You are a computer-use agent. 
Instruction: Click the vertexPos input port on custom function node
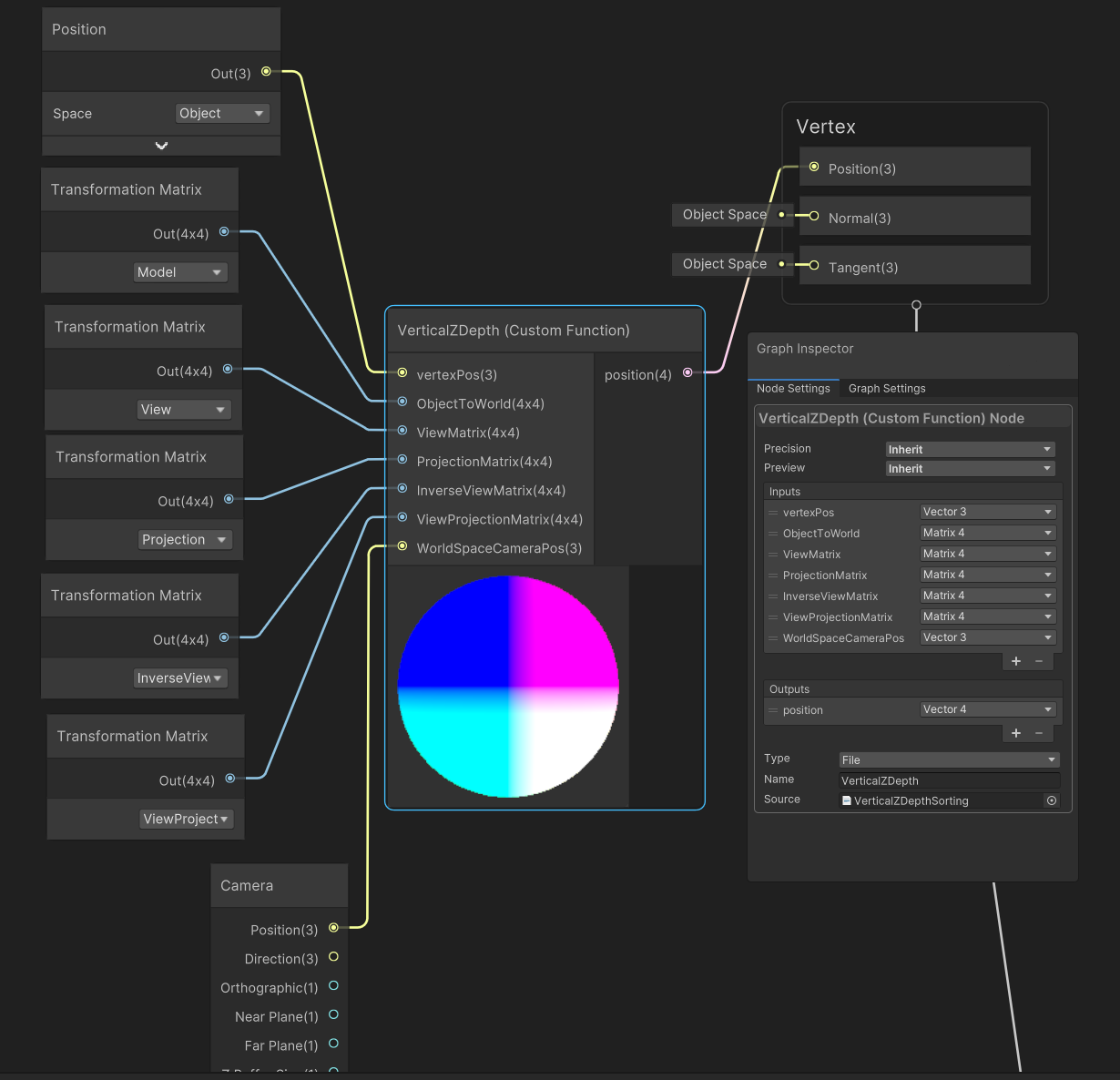point(402,372)
